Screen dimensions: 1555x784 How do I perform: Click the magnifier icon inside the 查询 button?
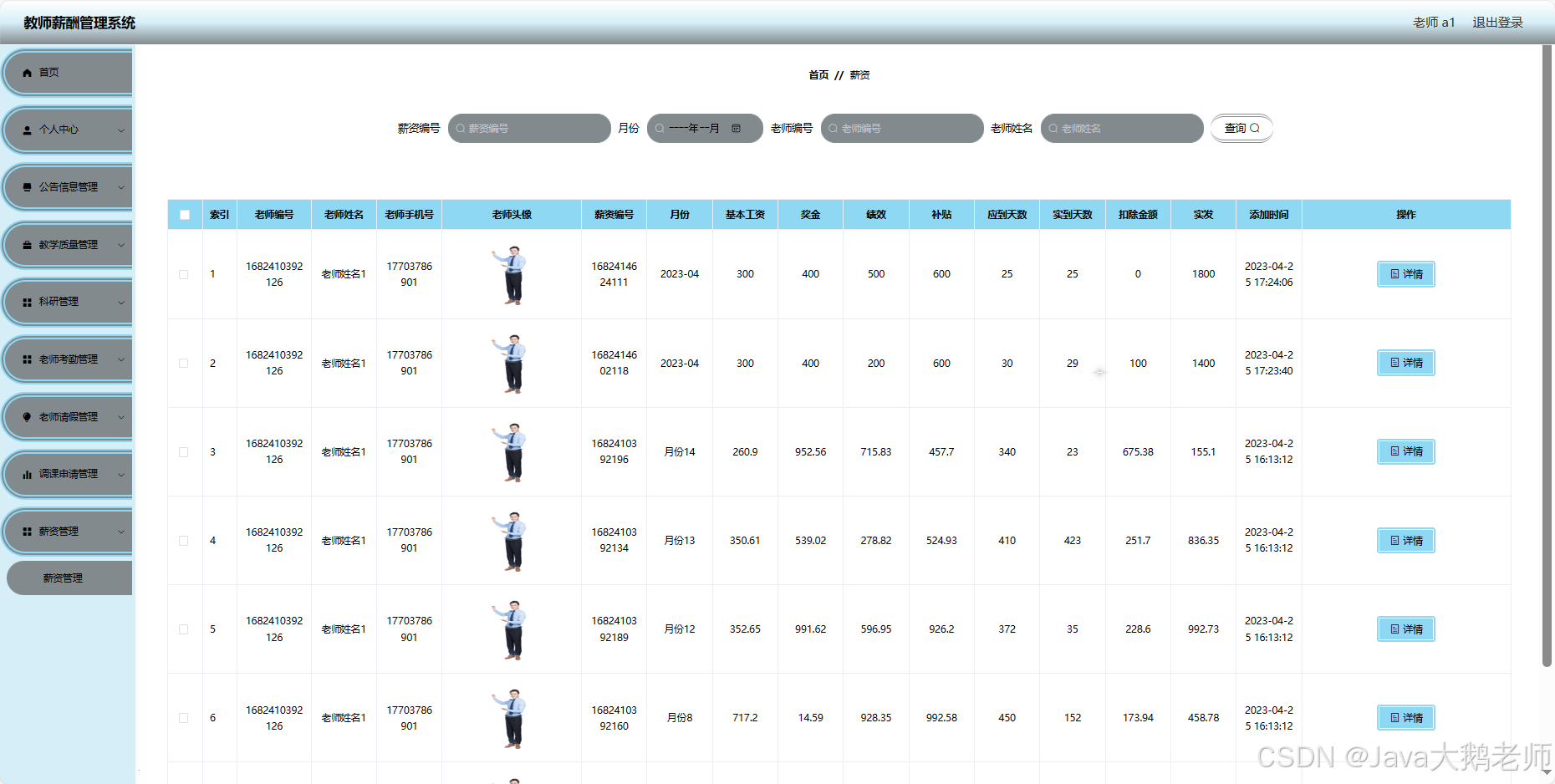pyautogui.click(x=1254, y=128)
